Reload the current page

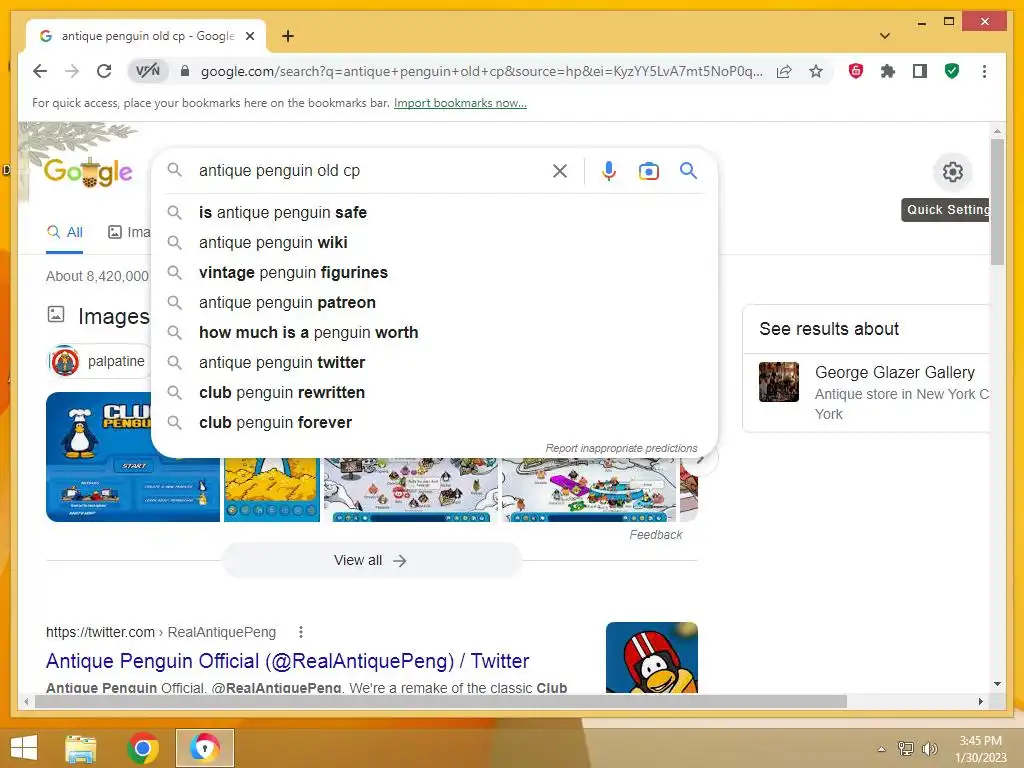104,71
